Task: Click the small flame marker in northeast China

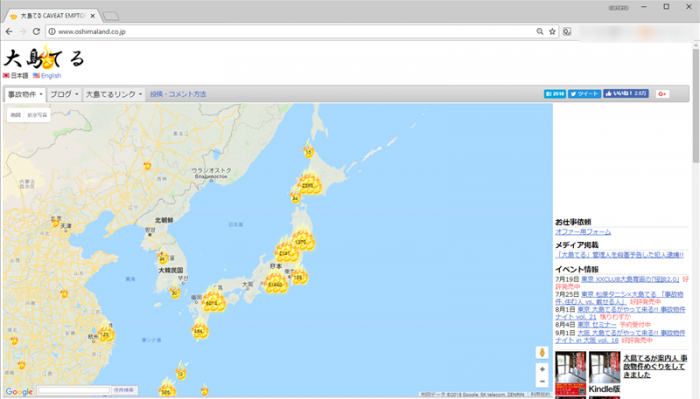Action: click(147, 165)
